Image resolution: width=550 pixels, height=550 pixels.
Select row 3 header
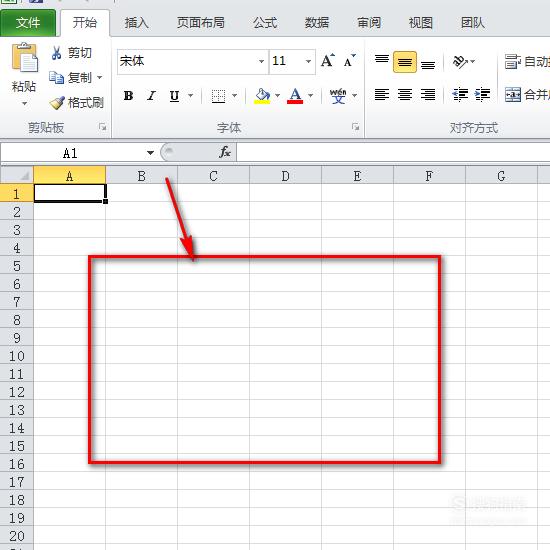tap(16, 230)
